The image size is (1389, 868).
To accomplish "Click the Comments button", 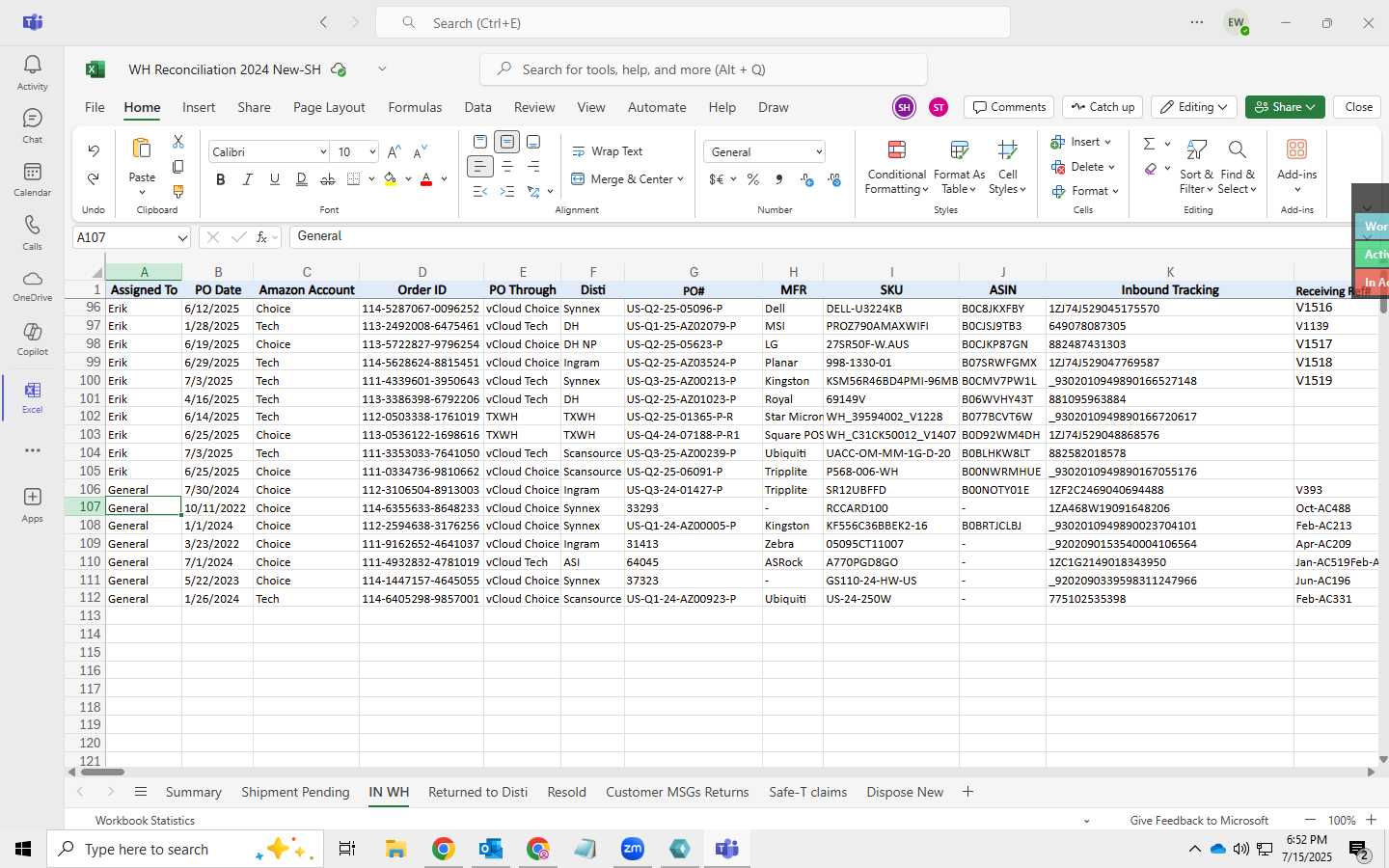I will click(1009, 107).
